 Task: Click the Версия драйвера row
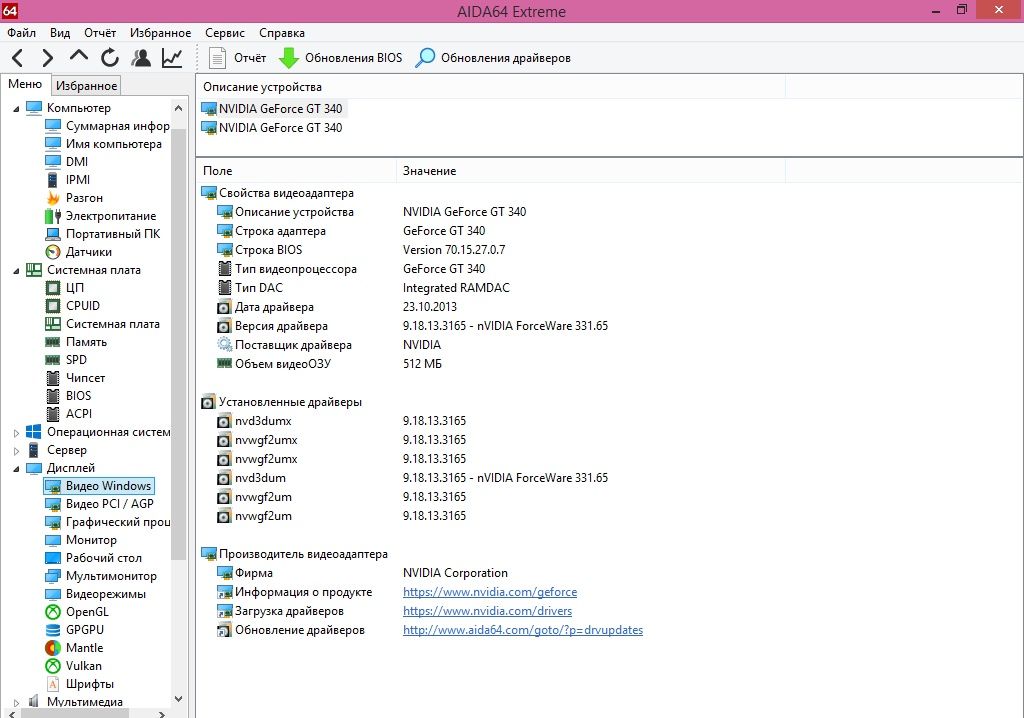click(411, 326)
